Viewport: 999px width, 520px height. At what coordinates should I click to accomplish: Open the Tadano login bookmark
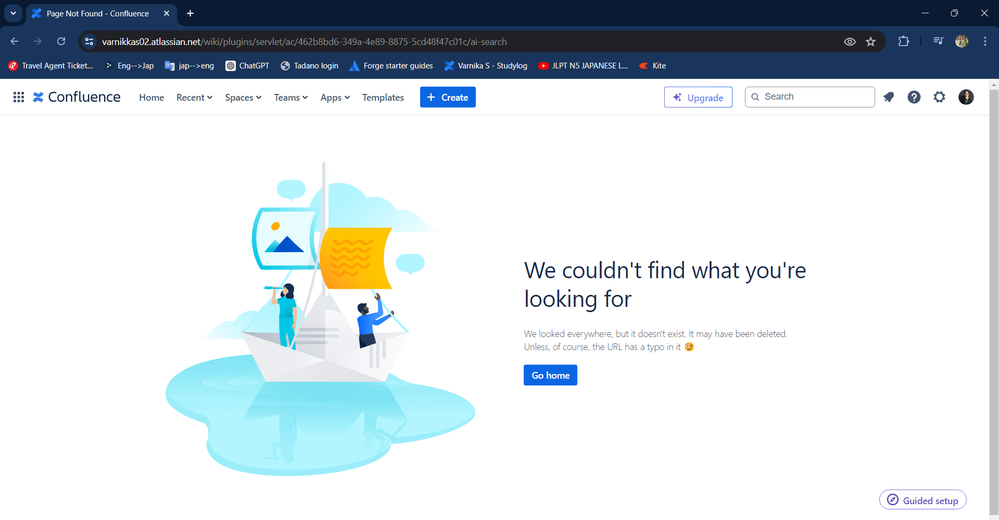coord(310,66)
